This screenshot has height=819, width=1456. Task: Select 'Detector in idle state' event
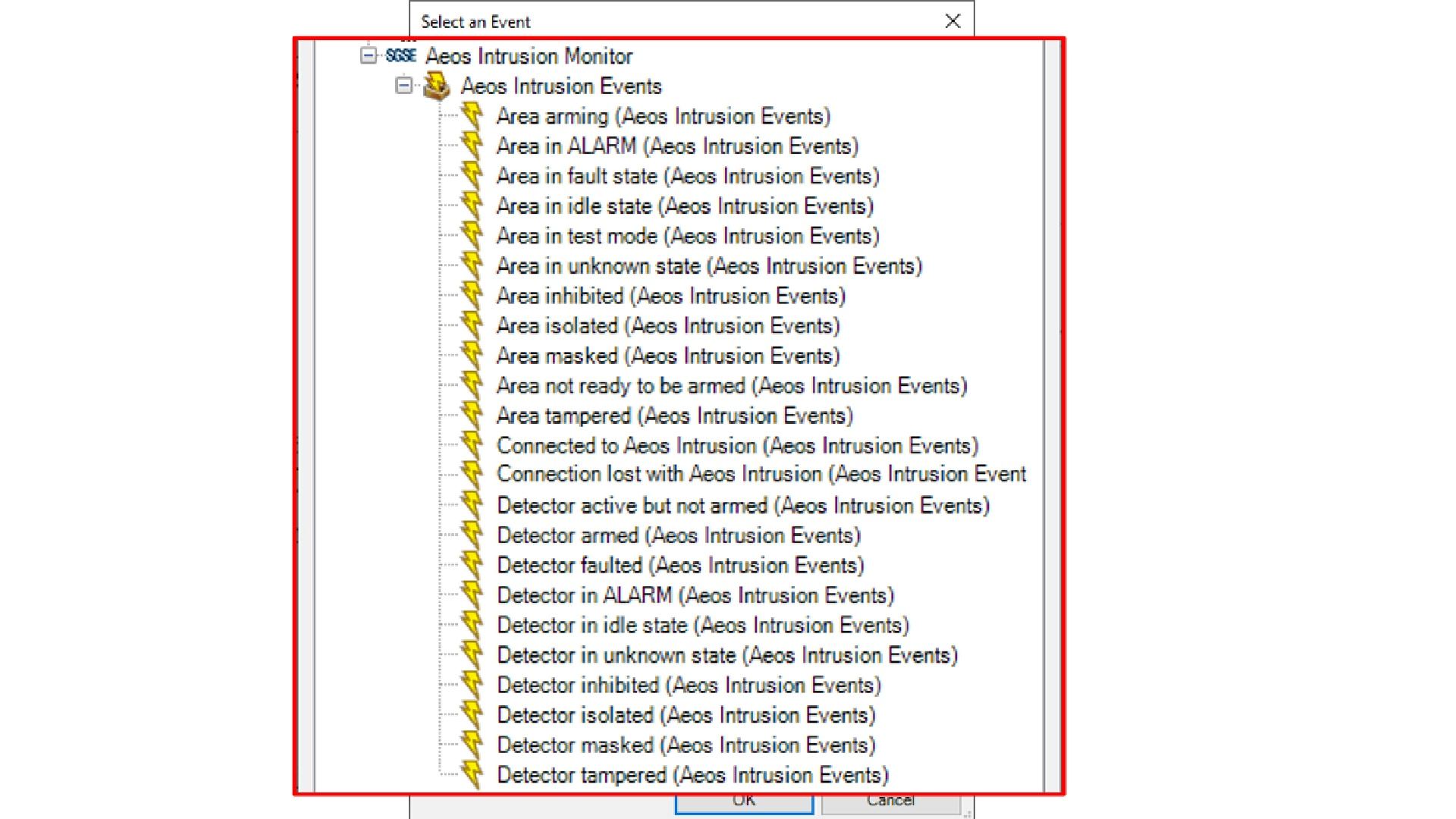click(x=703, y=625)
